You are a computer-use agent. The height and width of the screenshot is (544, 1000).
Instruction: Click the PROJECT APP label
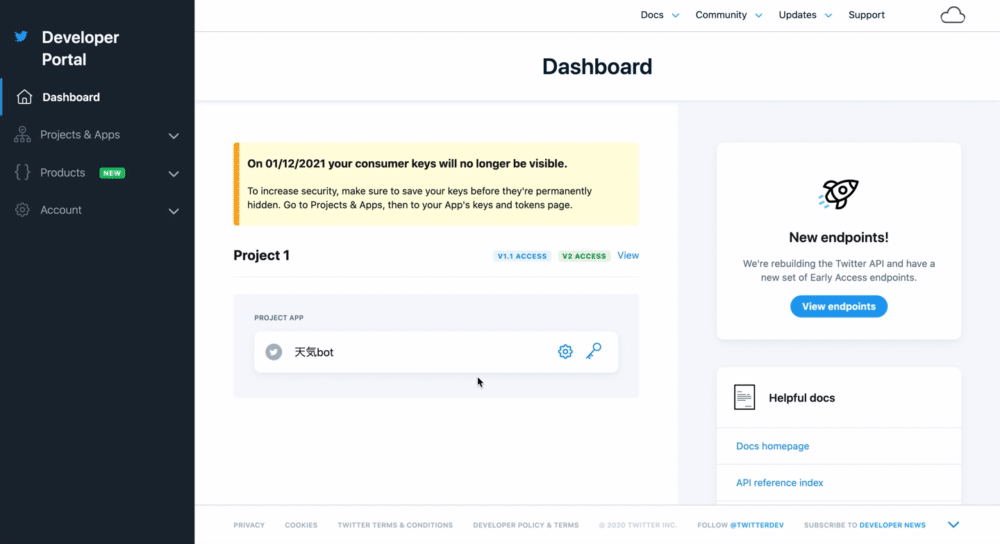279,318
